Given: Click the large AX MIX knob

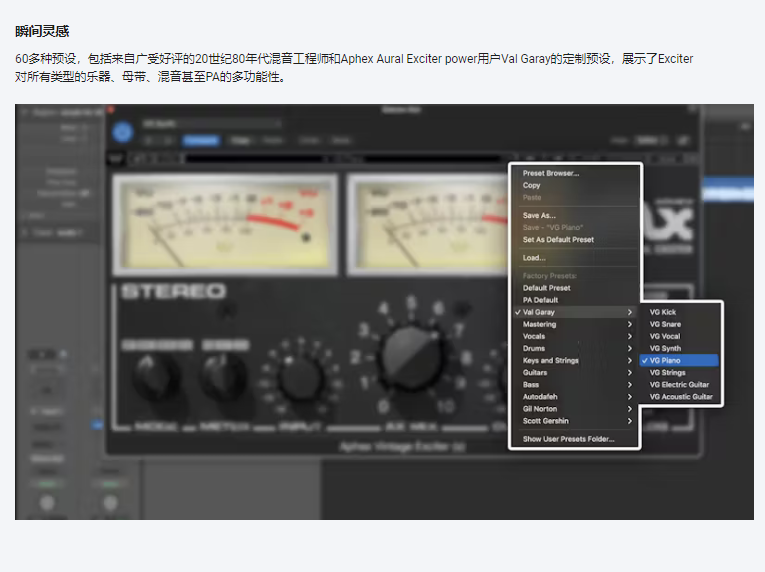Looking at the screenshot, I should pyautogui.click(x=412, y=357).
